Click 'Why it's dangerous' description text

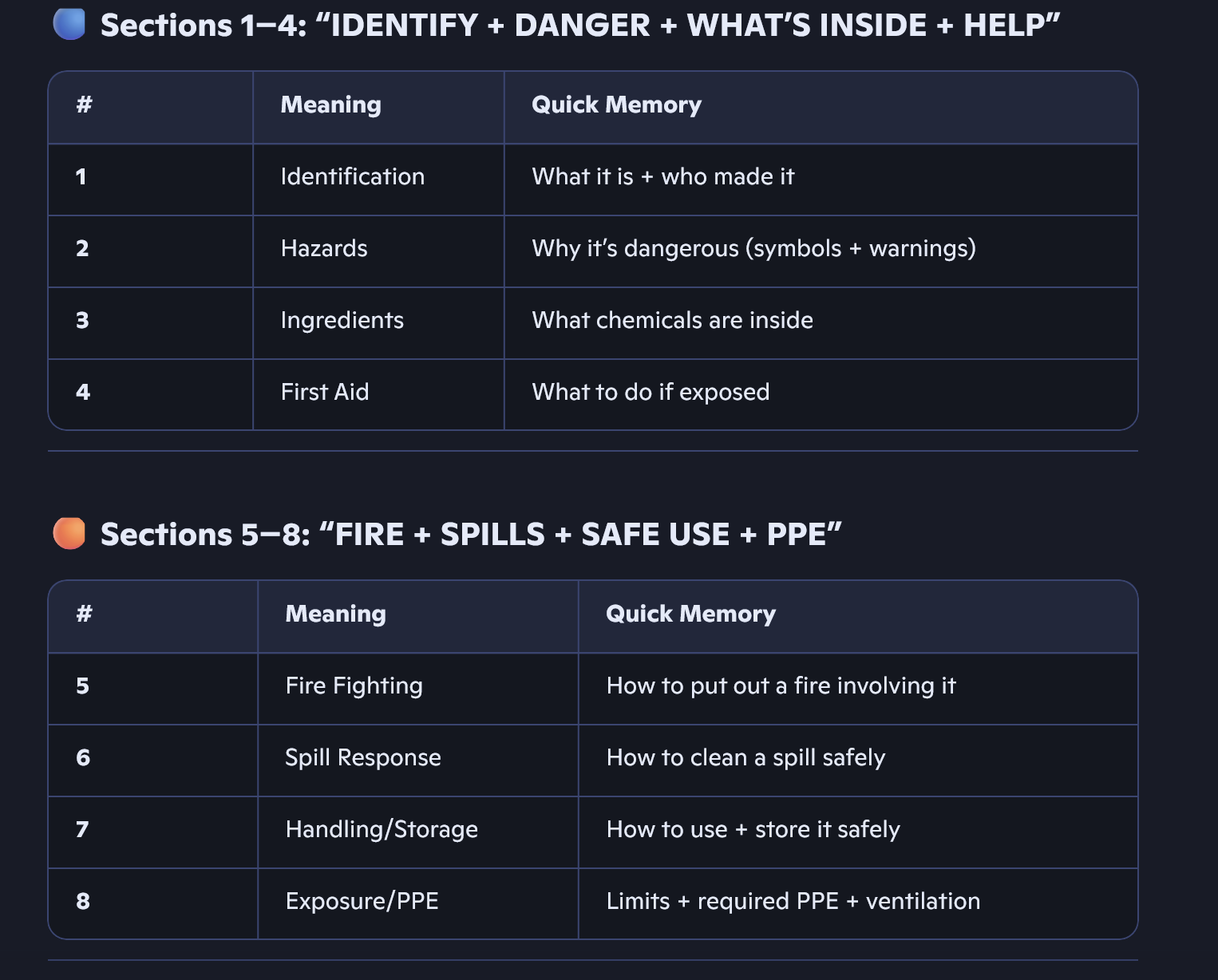(753, 249)
